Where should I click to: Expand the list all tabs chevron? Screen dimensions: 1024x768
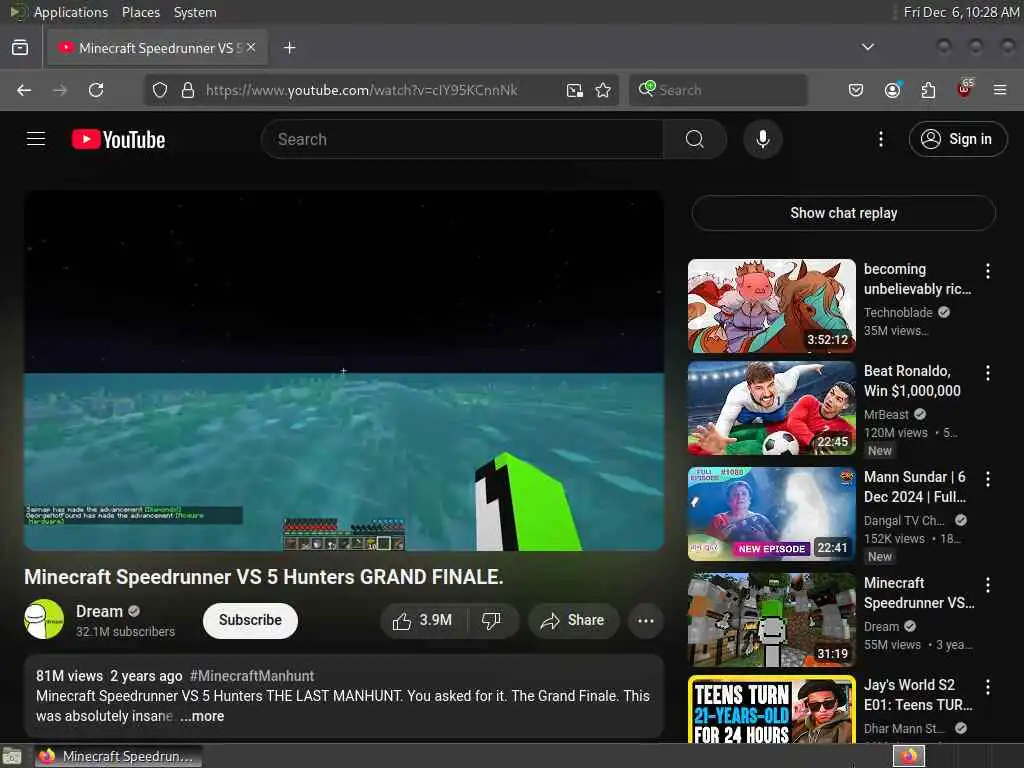point(867,47)
